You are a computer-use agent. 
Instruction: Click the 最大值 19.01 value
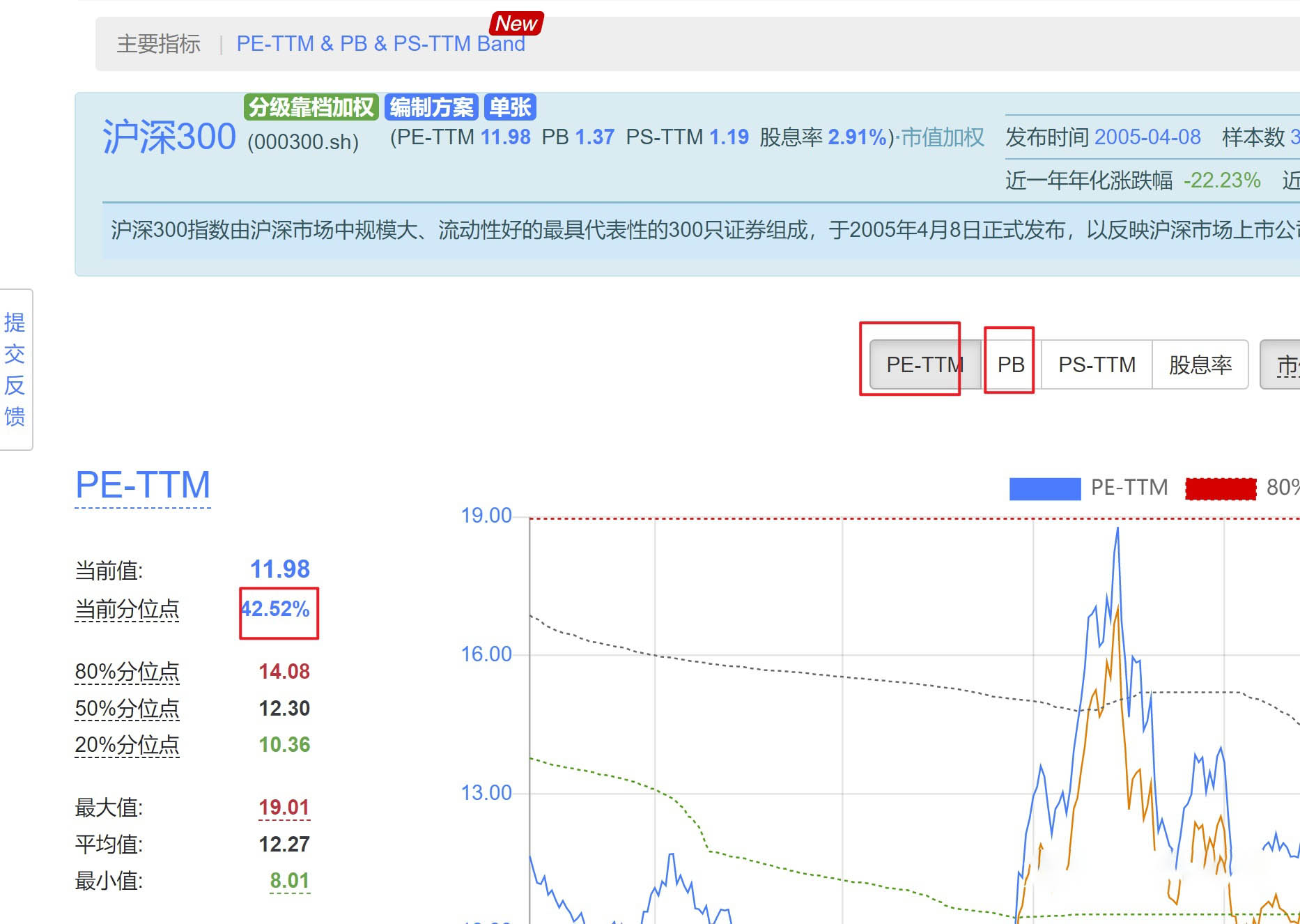pyautogui.click(x=284, y=808)
